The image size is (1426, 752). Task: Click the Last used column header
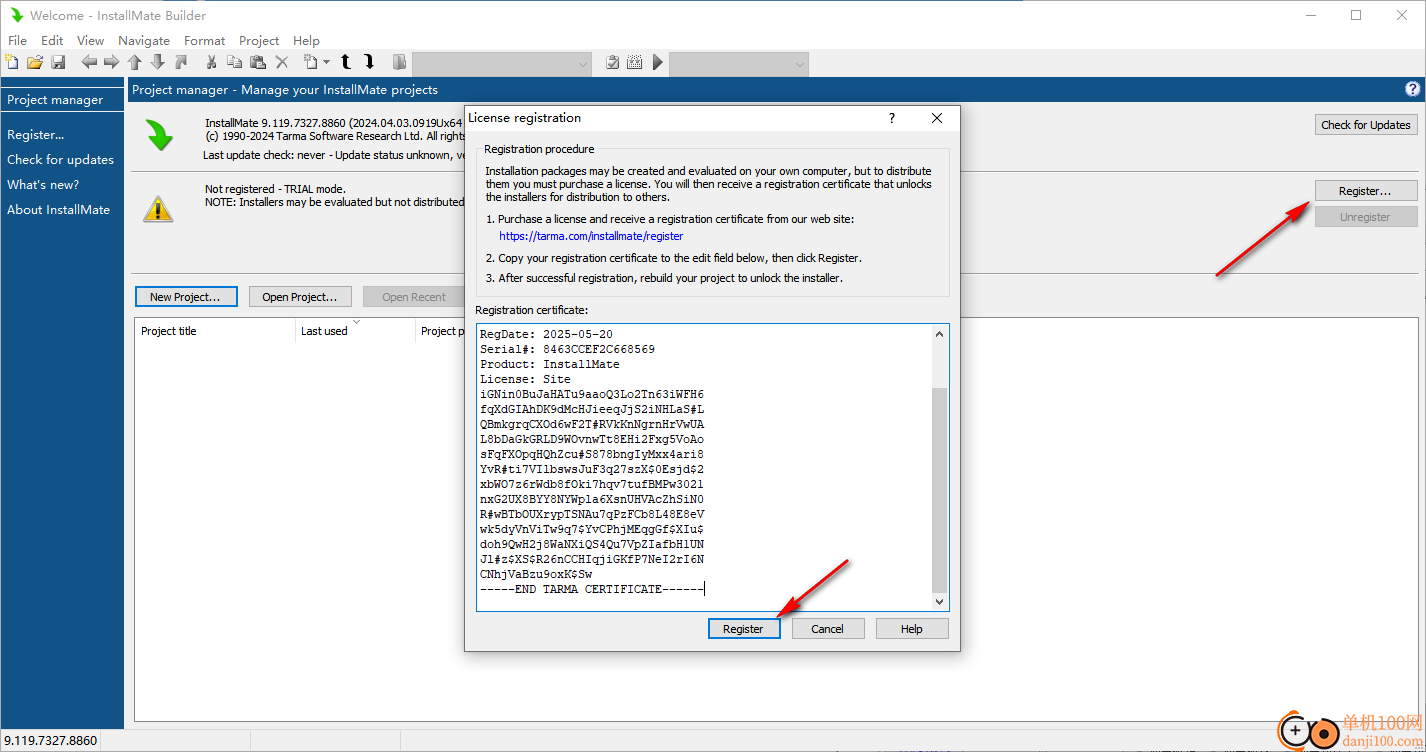tap(354, 331)
